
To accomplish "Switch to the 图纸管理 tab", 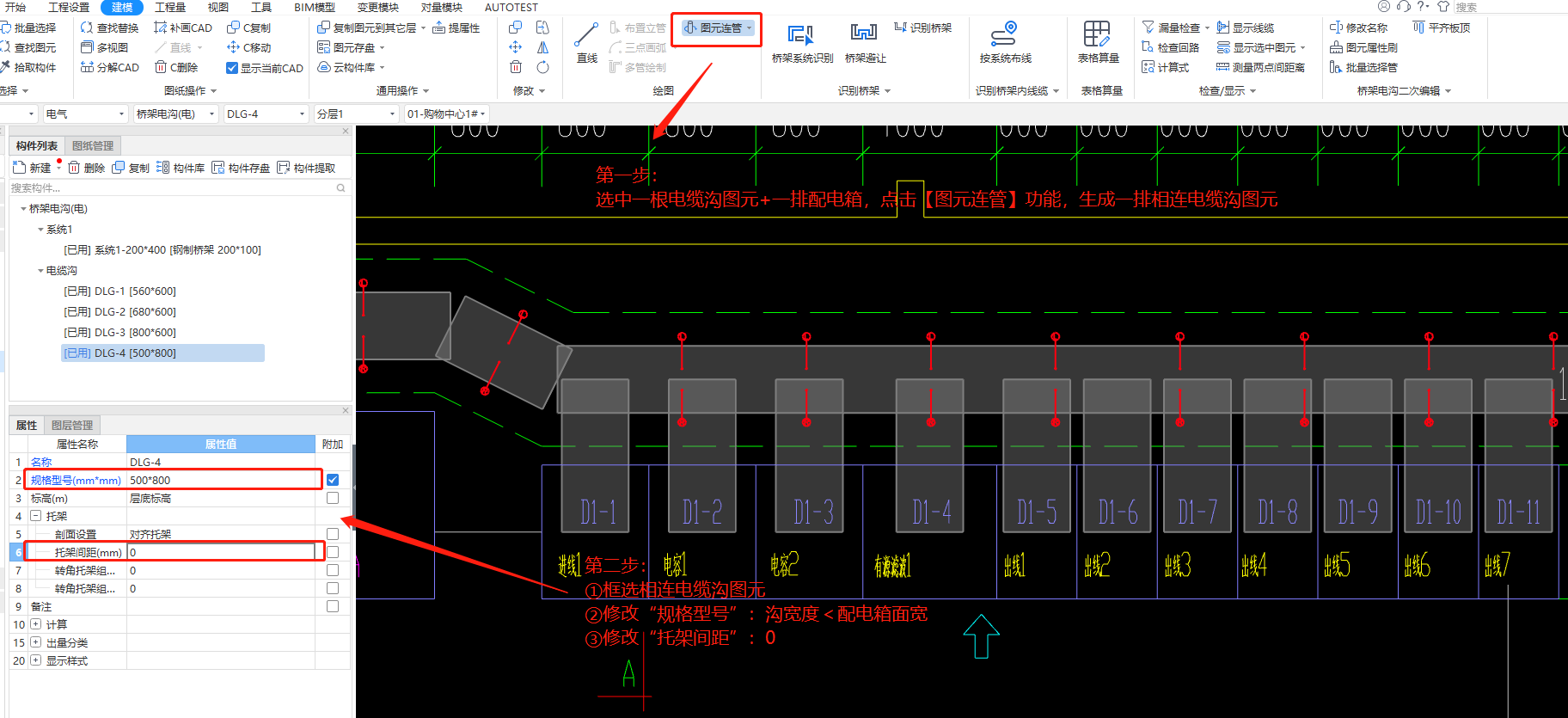I will 93,146.
